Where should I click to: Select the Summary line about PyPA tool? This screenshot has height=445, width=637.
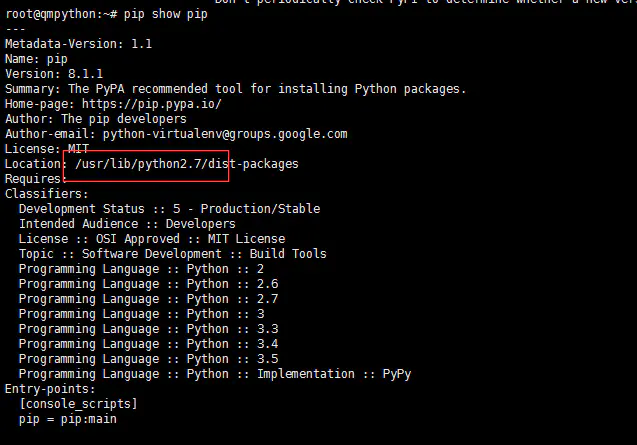236,89
